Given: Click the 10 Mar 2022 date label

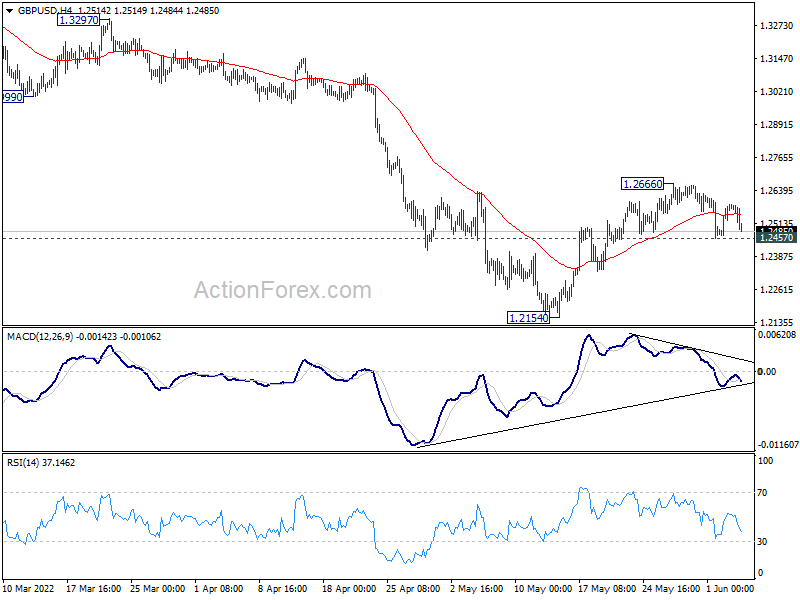Looking at the screenshot, I should [29, 589].
